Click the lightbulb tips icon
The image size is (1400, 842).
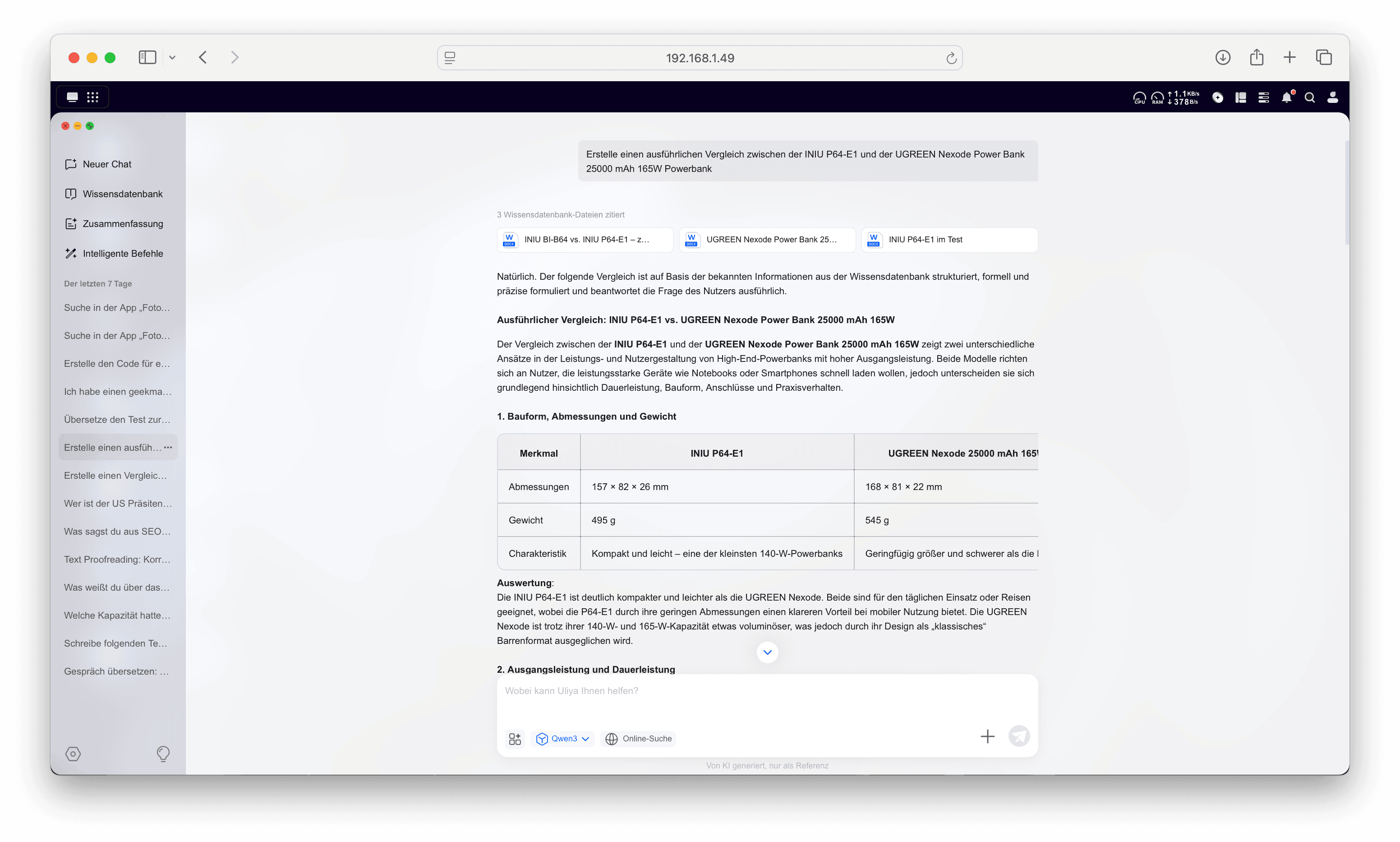163,754
